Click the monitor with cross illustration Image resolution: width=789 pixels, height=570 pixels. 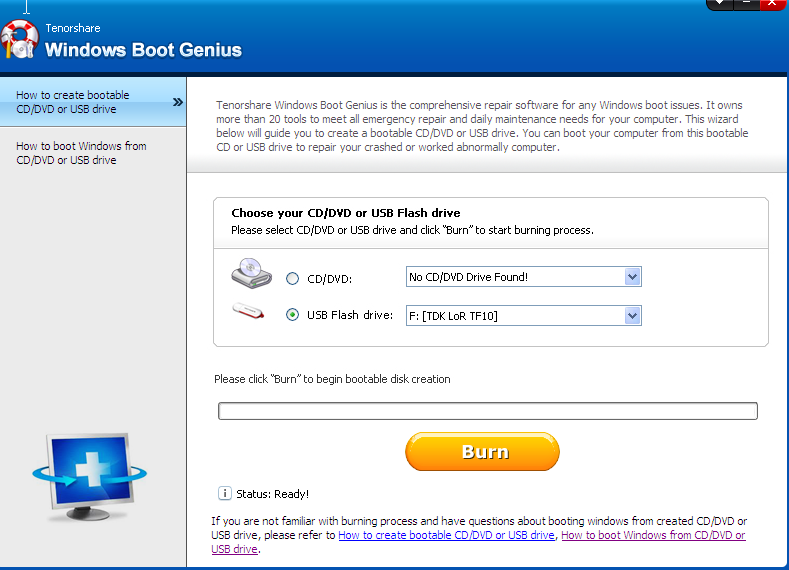tap(90, 476)
